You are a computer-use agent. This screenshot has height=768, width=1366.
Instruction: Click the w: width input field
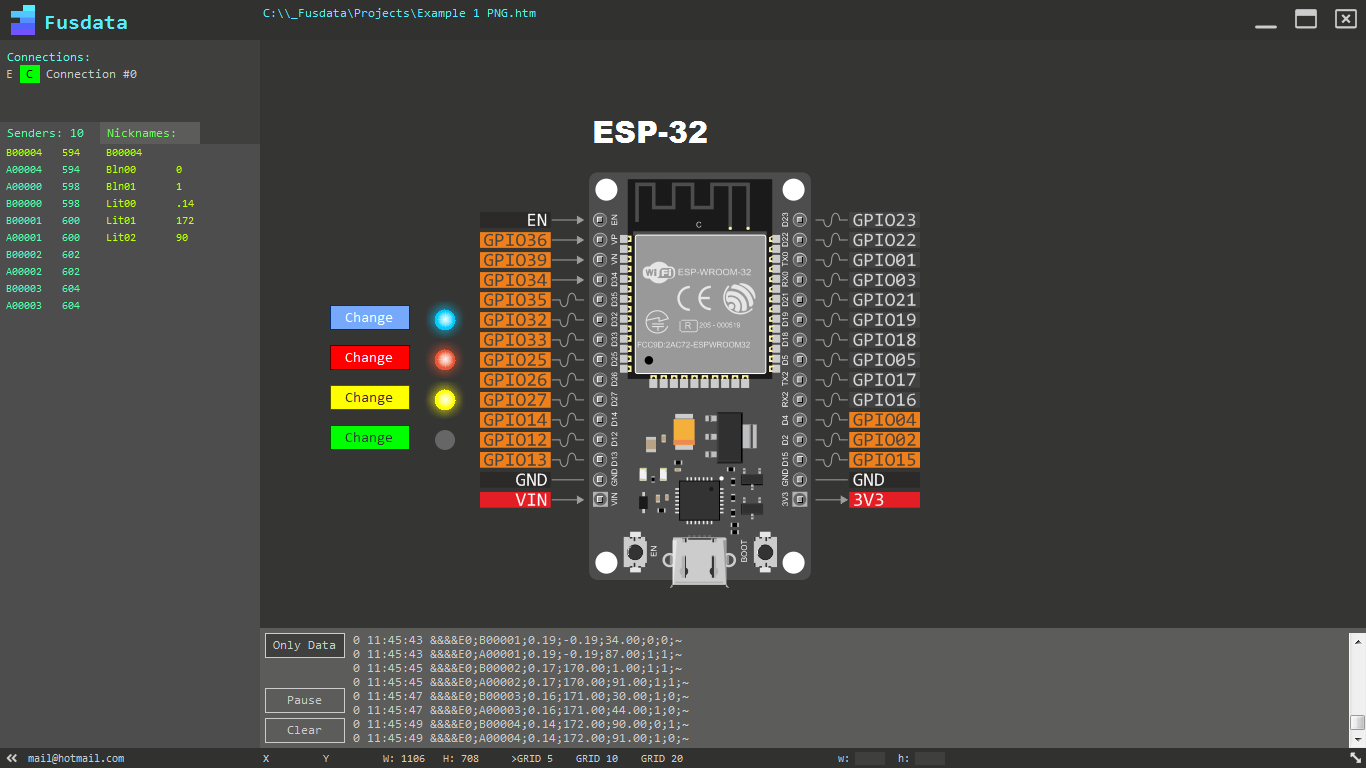(870, 758)
